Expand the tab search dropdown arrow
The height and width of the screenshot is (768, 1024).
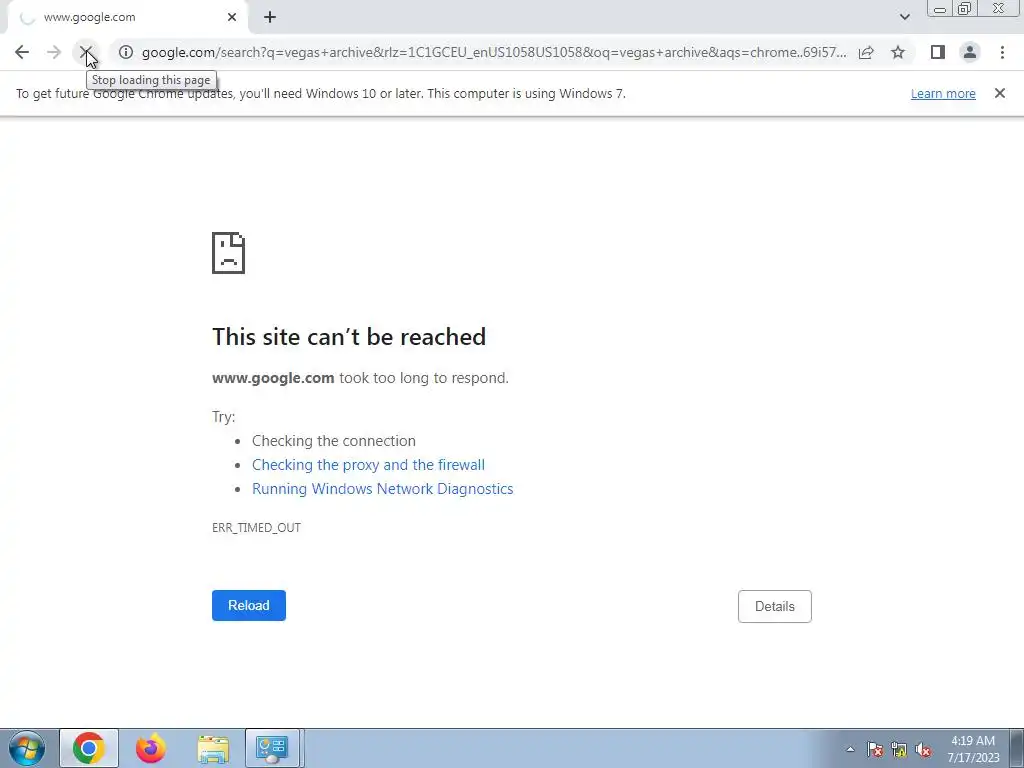(x=904, y=17)
